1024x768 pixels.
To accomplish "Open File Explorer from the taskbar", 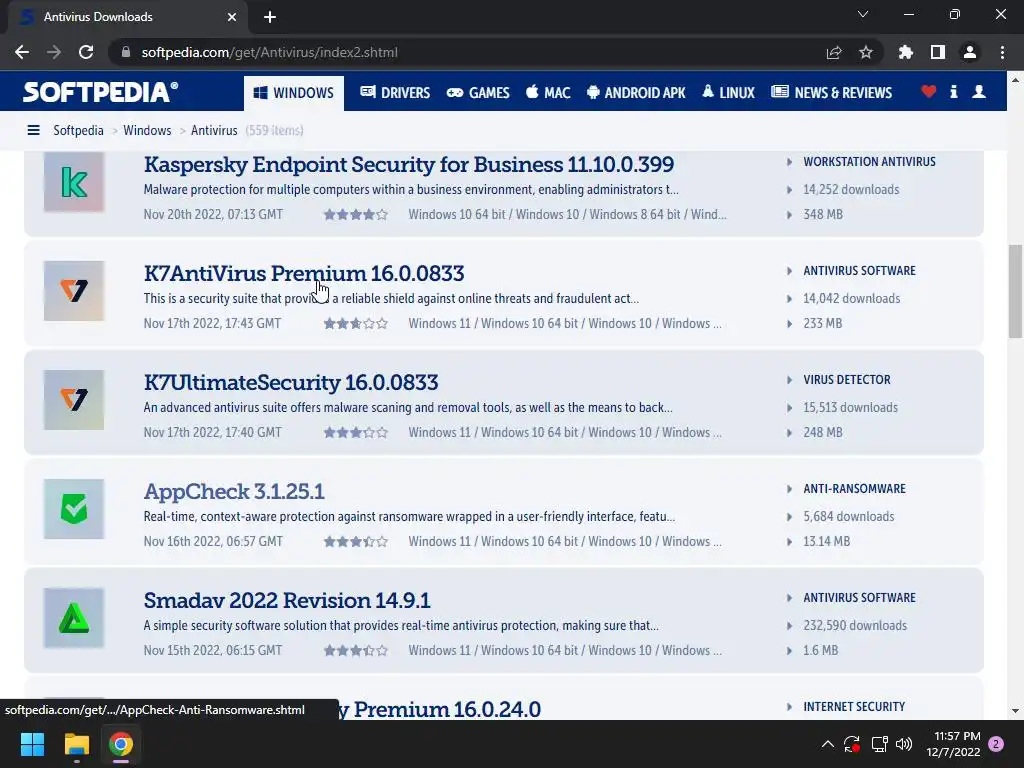I will pyautogui.click(x=76, y=744).
